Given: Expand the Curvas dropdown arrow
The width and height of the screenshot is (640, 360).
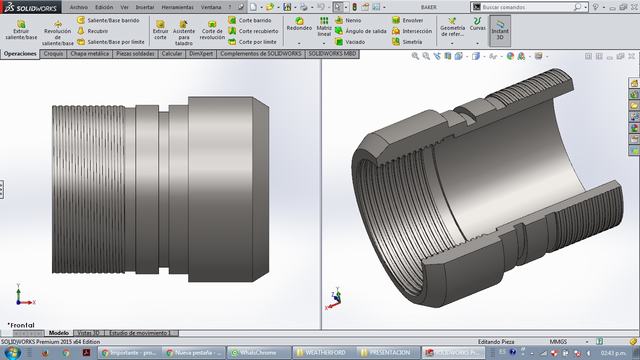Looking at the screenshot, I should coord(478,43).
